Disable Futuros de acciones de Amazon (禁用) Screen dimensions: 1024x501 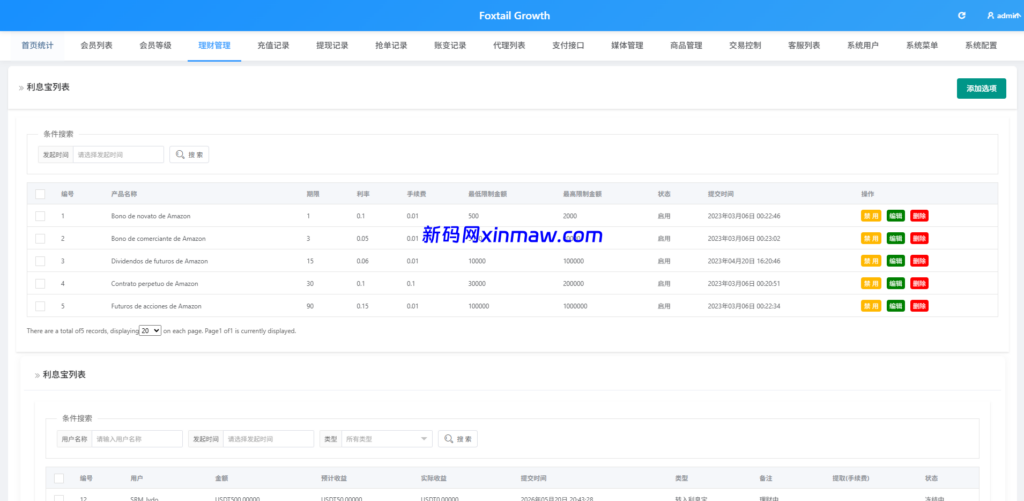click(x=871, y=306)
